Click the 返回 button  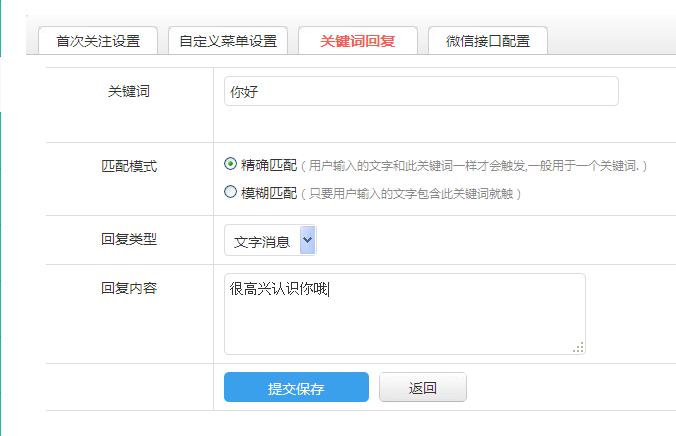point(423,388)
